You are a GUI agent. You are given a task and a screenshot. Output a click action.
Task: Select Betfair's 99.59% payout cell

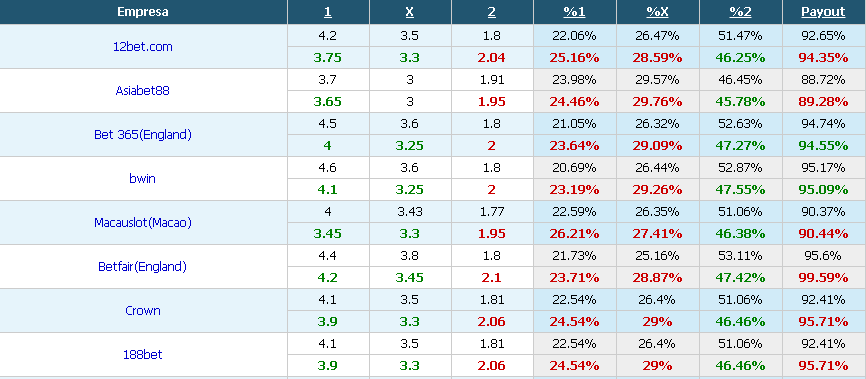pos(823,277)
